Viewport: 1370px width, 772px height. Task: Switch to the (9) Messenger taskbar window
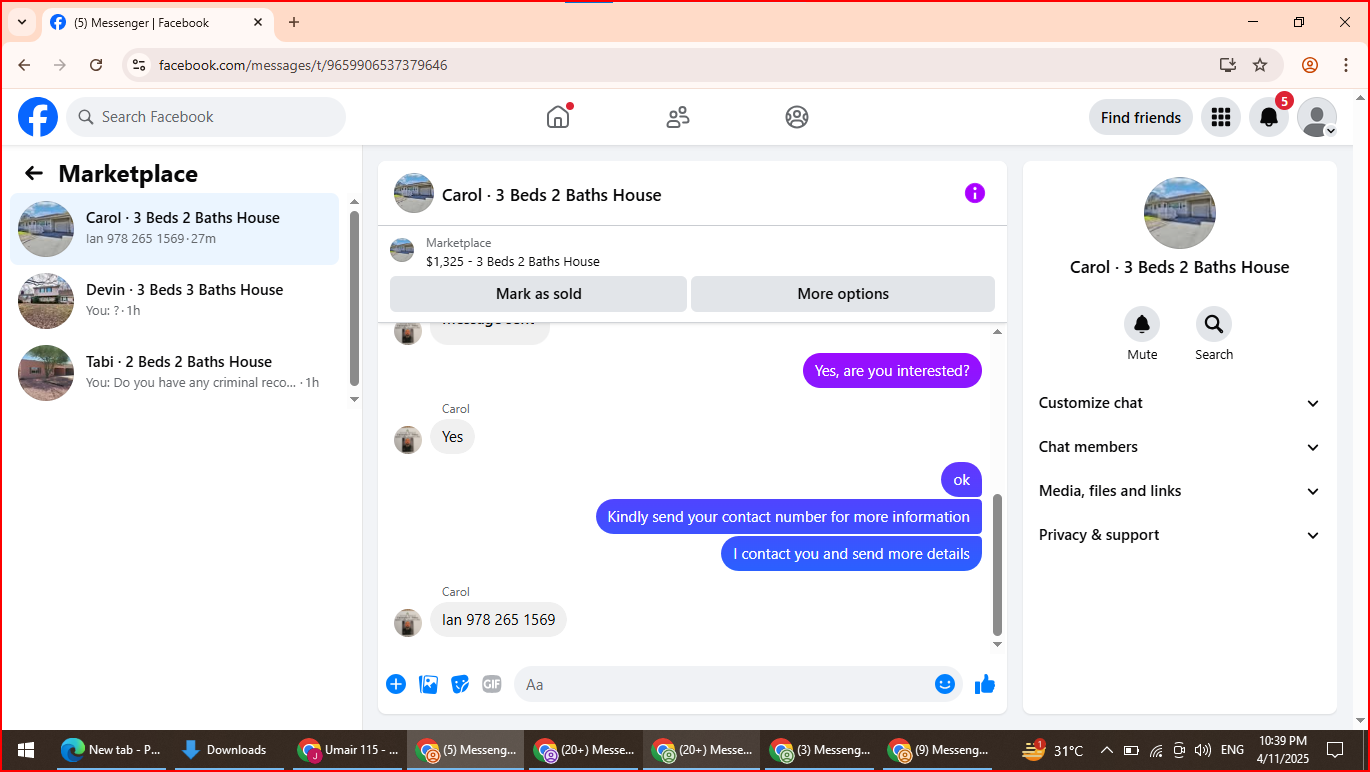[939, 750]
